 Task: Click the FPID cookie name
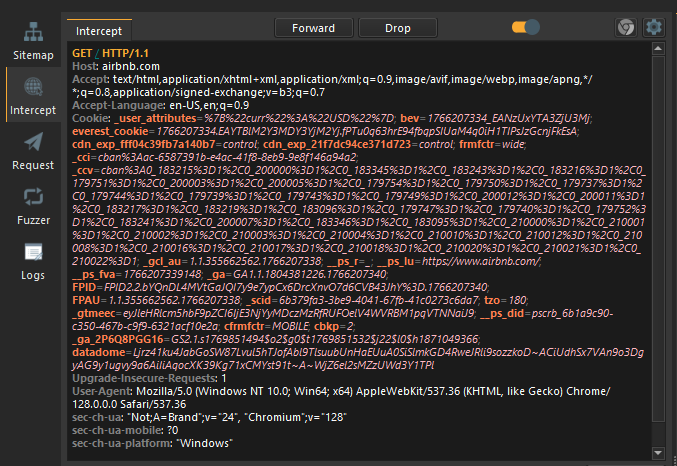click(x=84, y=287)
